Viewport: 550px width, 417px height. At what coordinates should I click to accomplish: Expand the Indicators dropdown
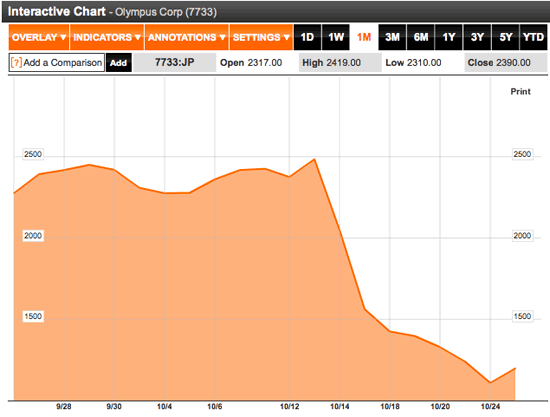(107, 37)
